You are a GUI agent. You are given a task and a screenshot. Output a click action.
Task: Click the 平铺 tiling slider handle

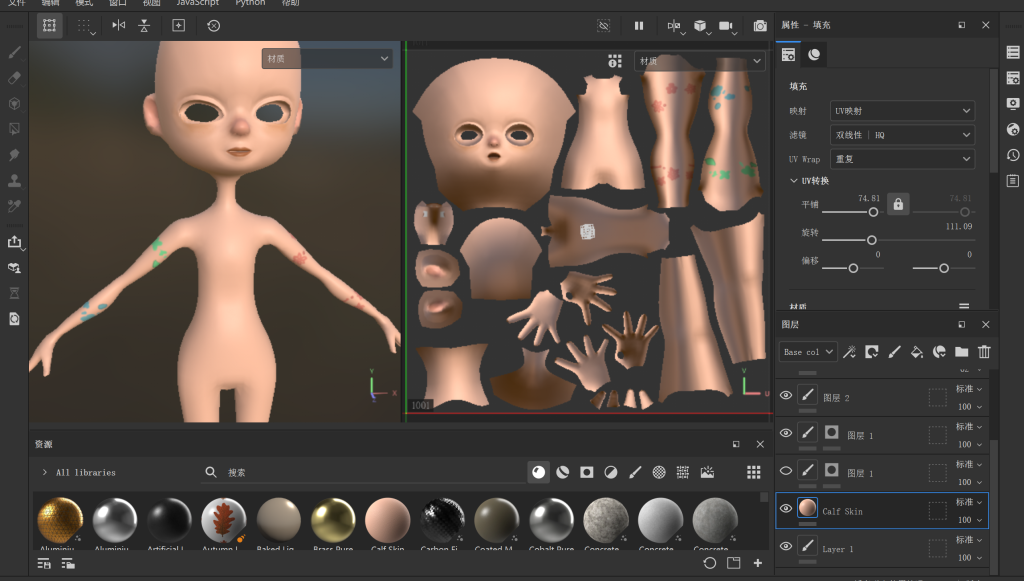coord(873,212)
